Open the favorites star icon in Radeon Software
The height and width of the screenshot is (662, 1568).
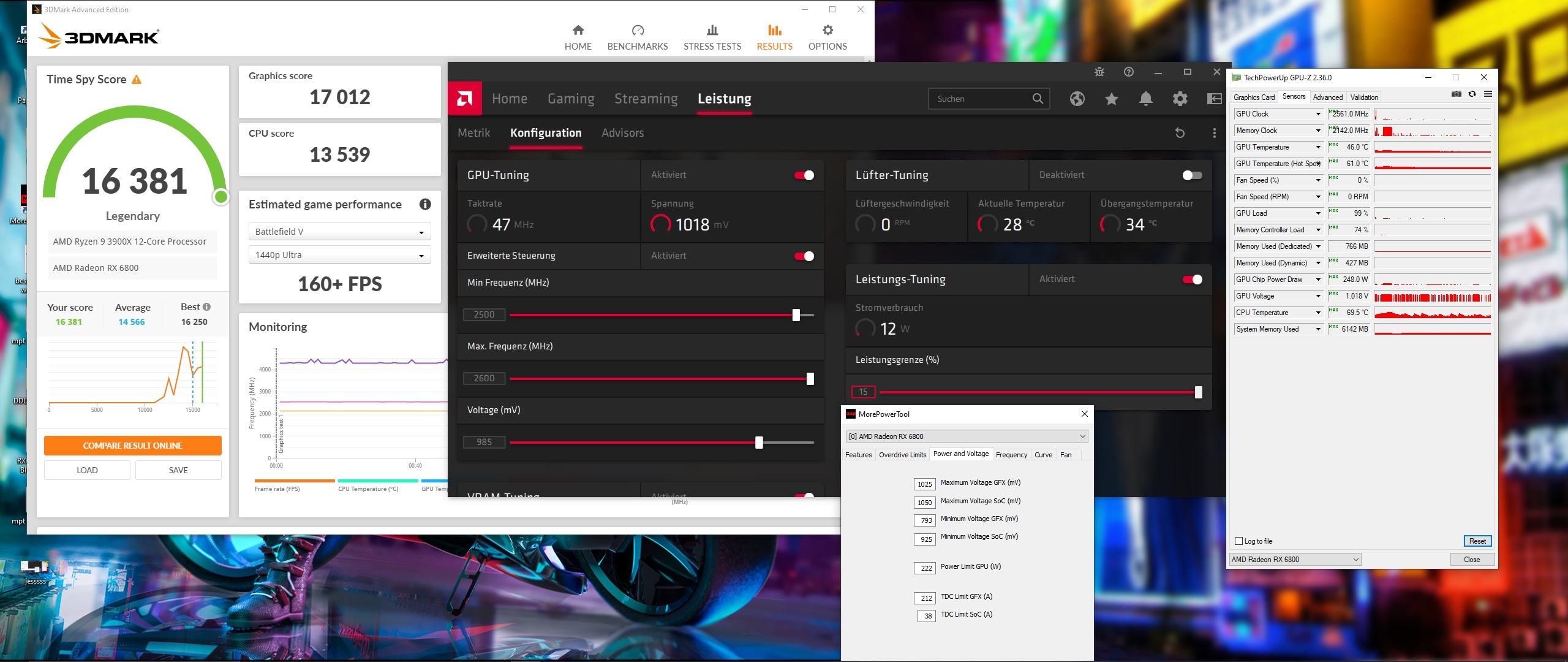click(1112, 99)
